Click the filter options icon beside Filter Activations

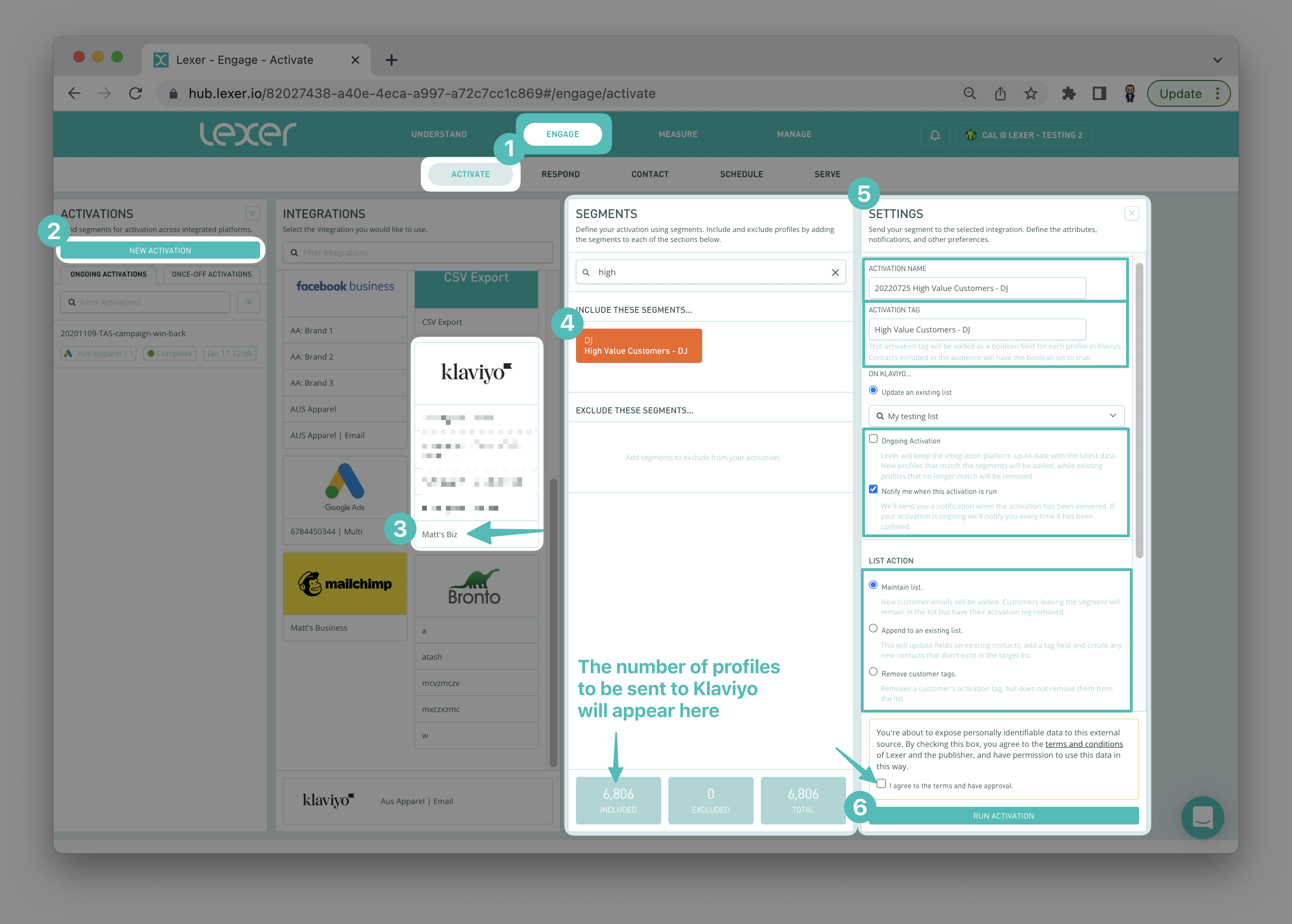(x=249, y=302)
